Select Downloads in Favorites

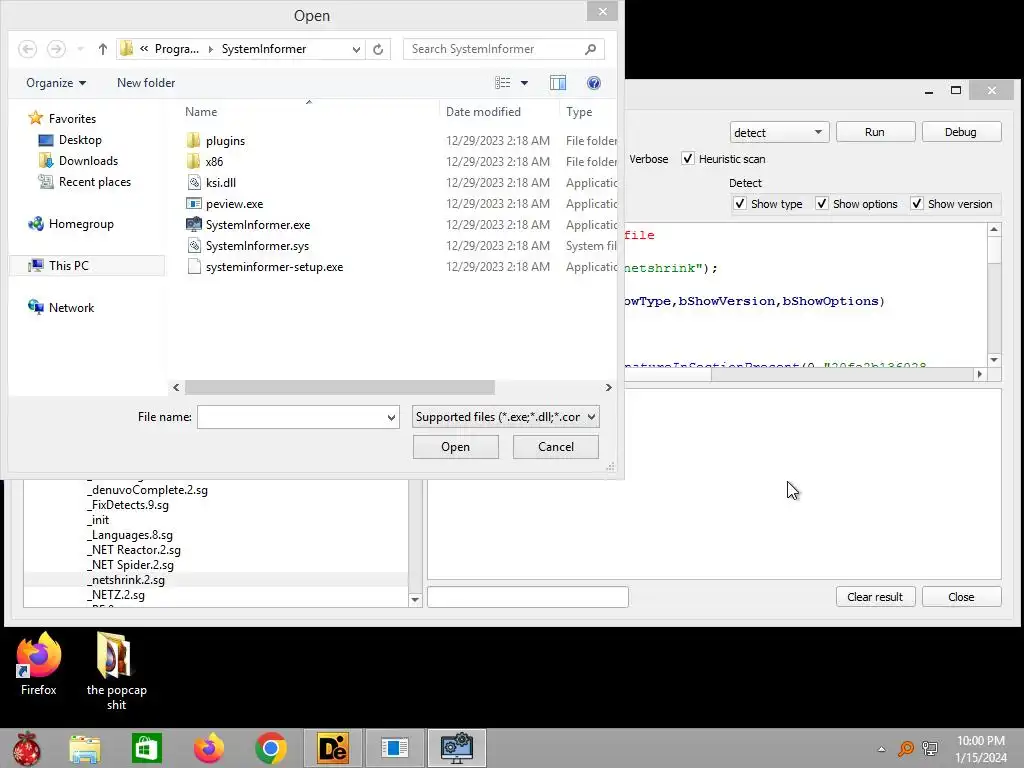point(88,161)
